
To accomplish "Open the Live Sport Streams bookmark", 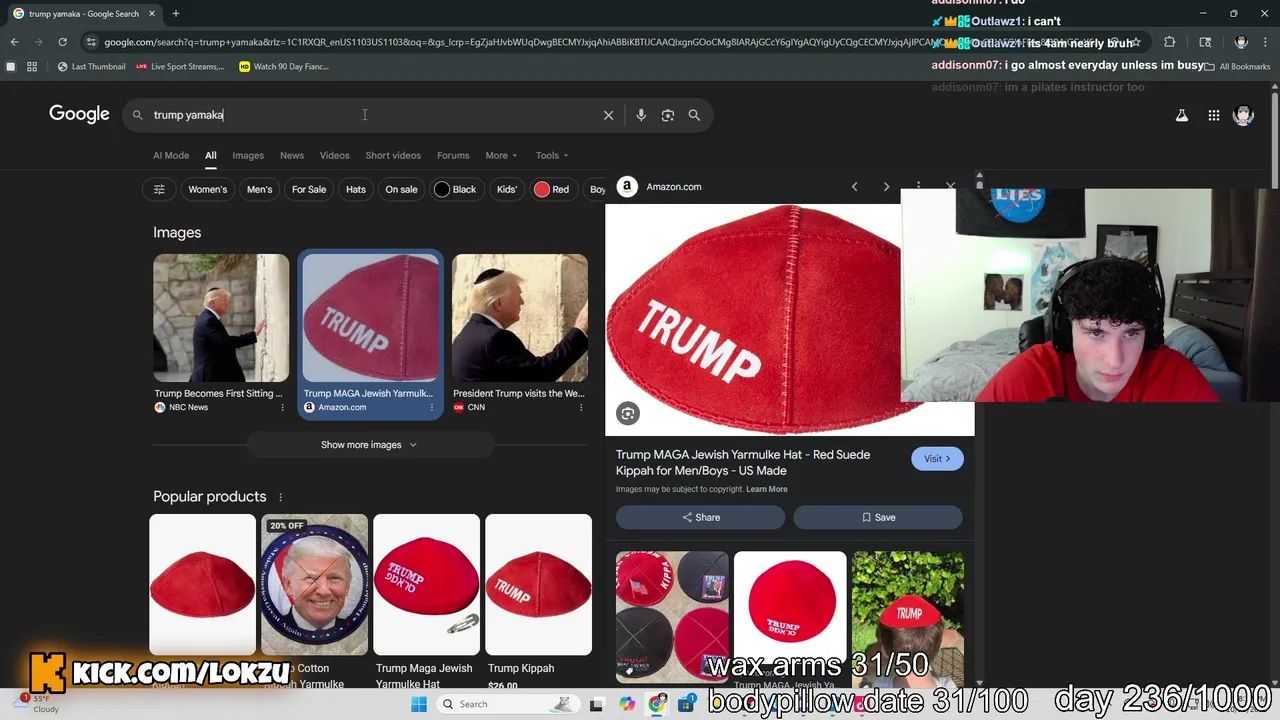I will 180,67.
